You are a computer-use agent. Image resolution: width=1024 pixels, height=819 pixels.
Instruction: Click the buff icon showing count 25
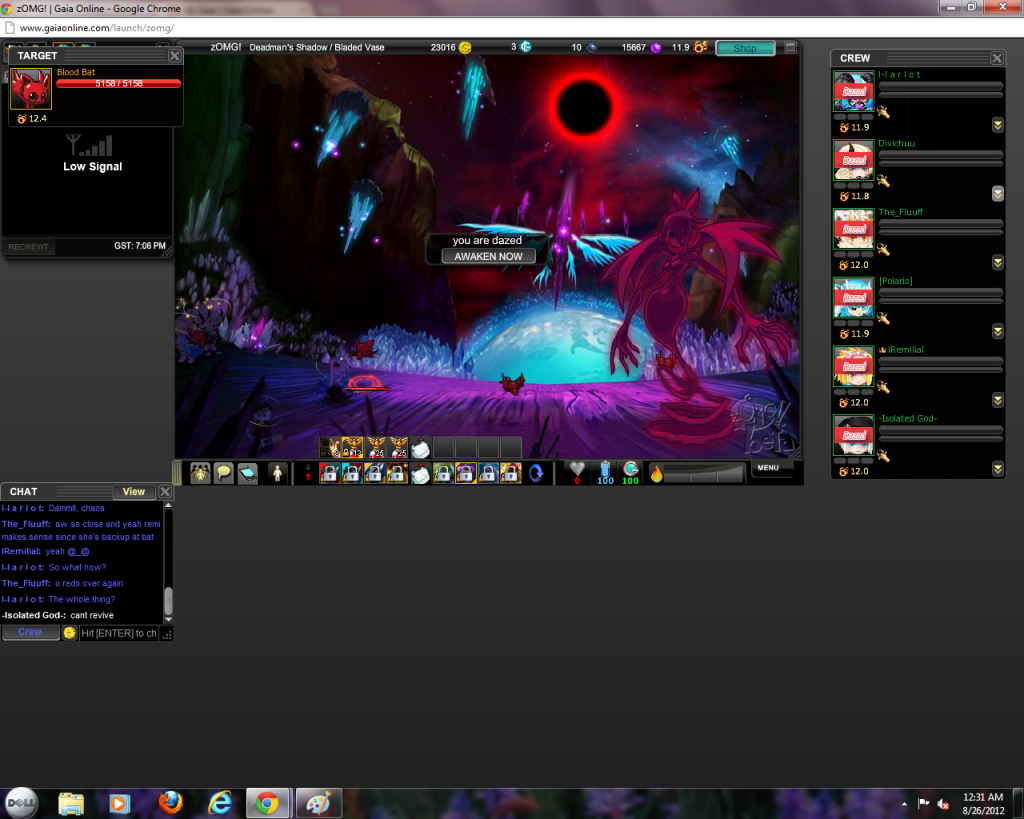398,447
